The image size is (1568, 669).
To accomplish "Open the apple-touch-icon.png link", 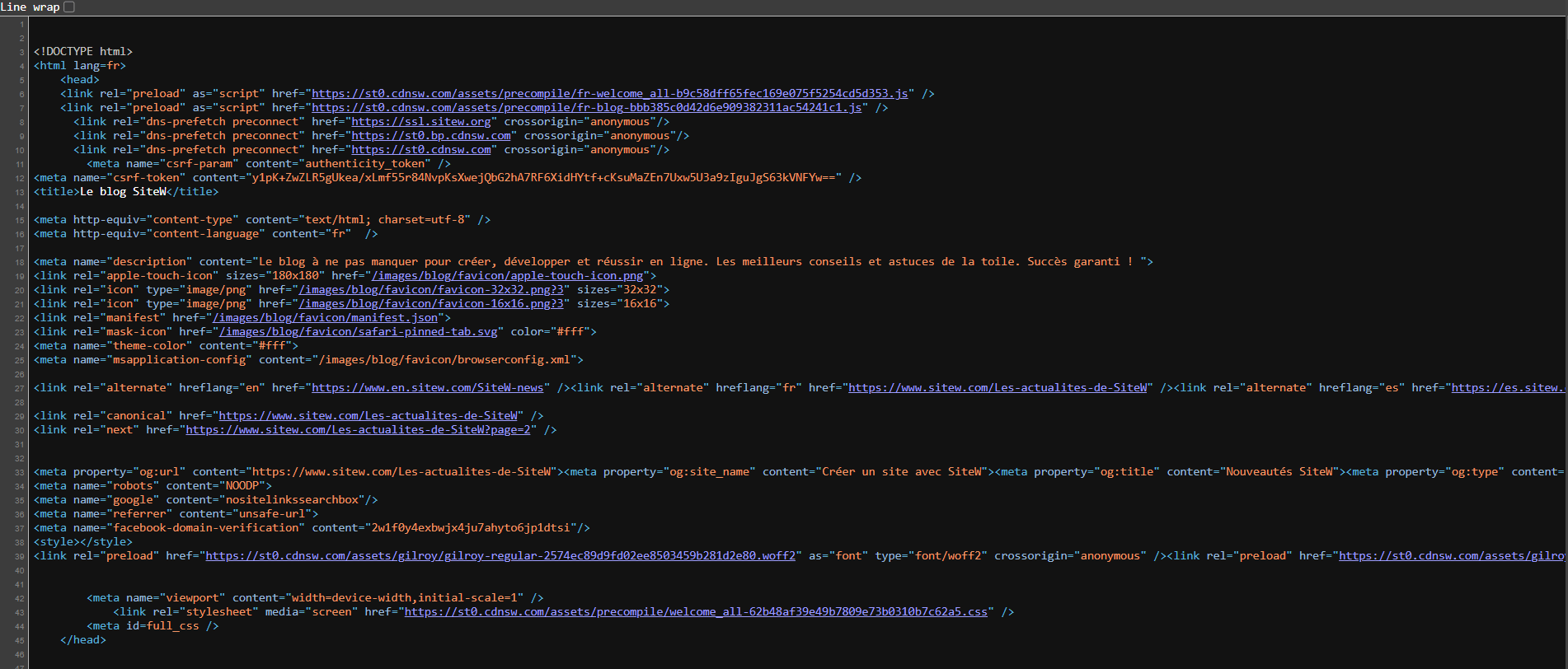I will coord(507,276).
